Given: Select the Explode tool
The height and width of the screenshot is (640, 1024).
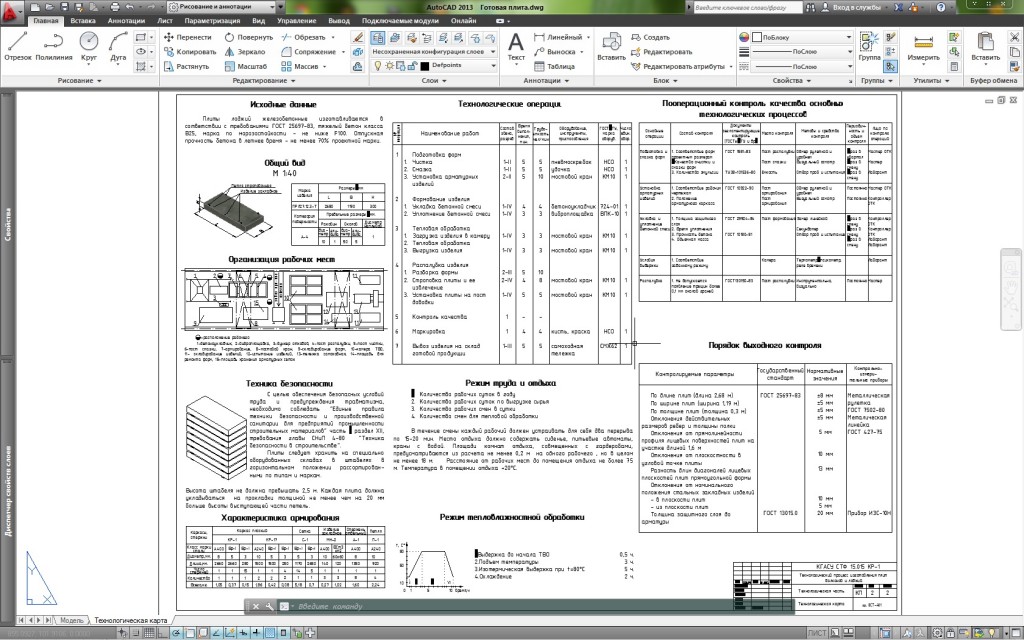Looking at the screenshot, I should pos(357,52).
